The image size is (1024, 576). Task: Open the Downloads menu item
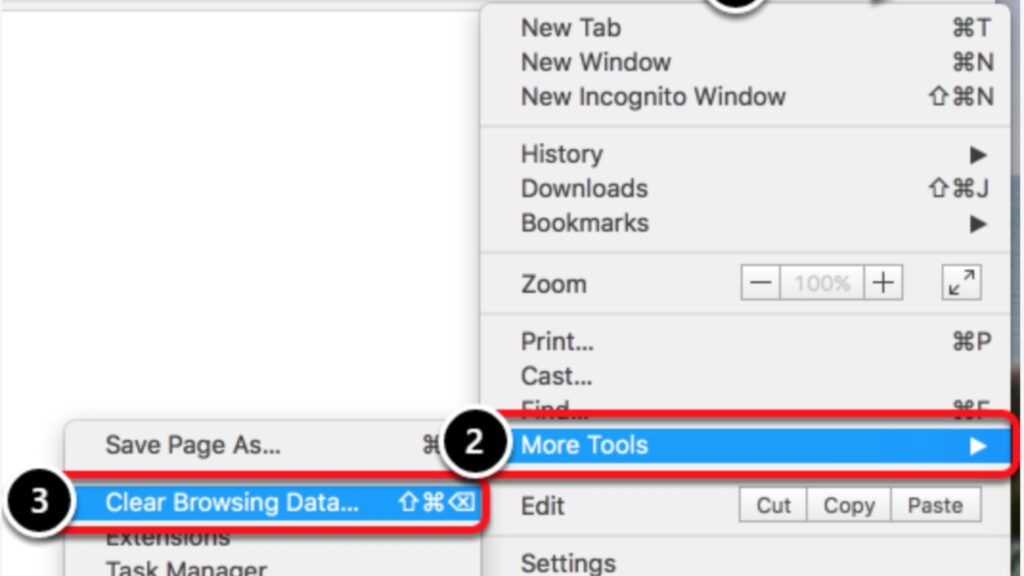tap(584, 188)
